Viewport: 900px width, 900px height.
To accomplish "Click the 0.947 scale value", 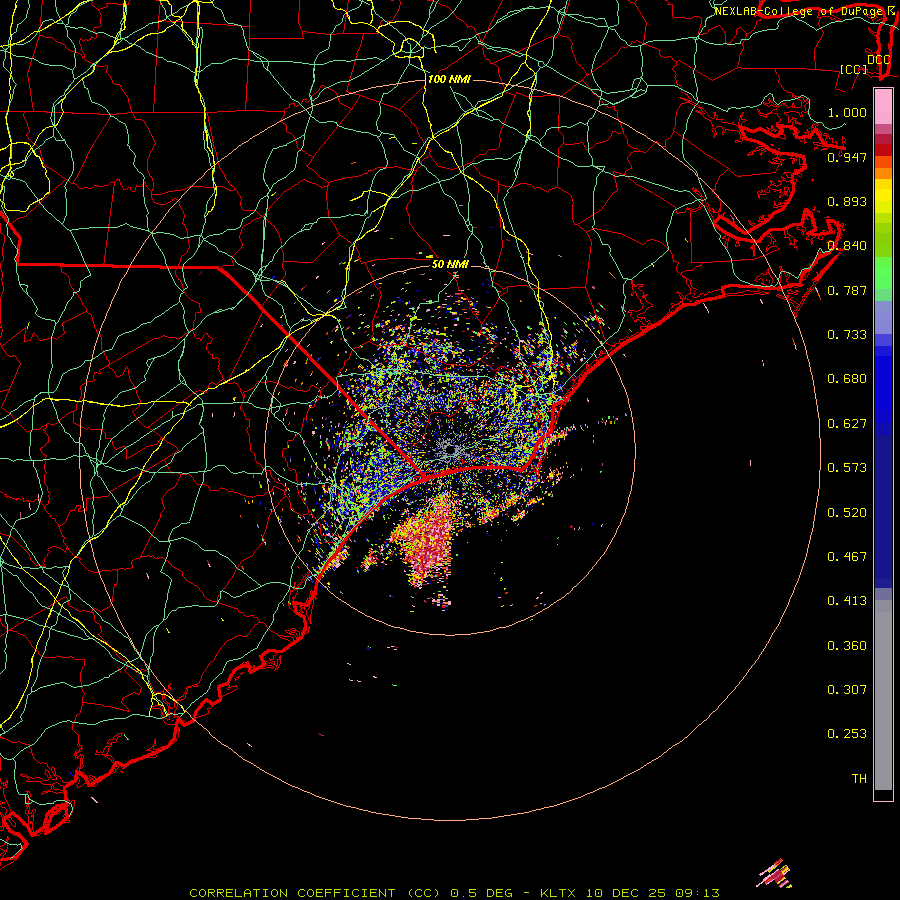I will pyautogui.click(x=847, y=157).
